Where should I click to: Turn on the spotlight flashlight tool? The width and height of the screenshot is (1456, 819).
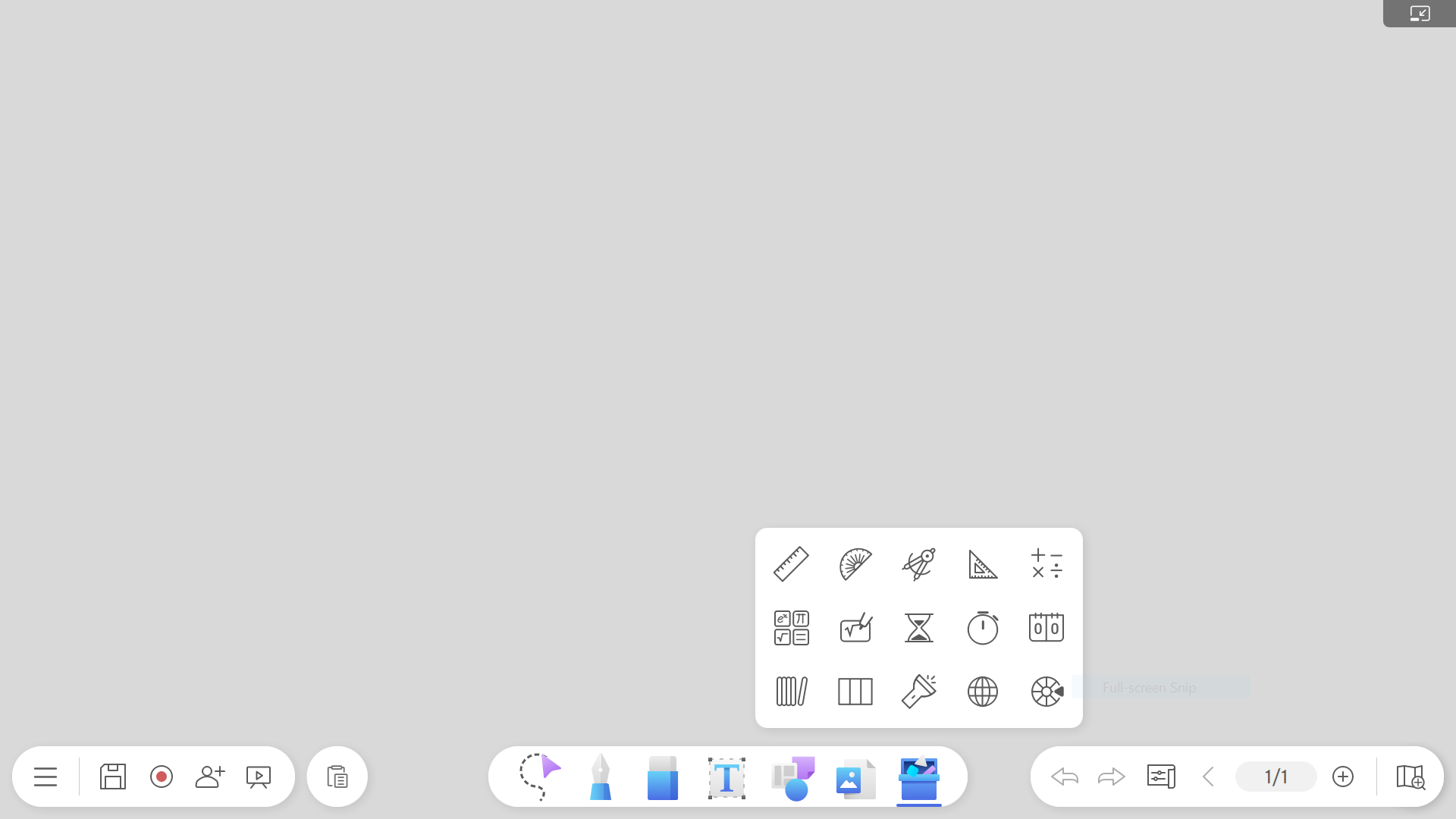[918, 692]
